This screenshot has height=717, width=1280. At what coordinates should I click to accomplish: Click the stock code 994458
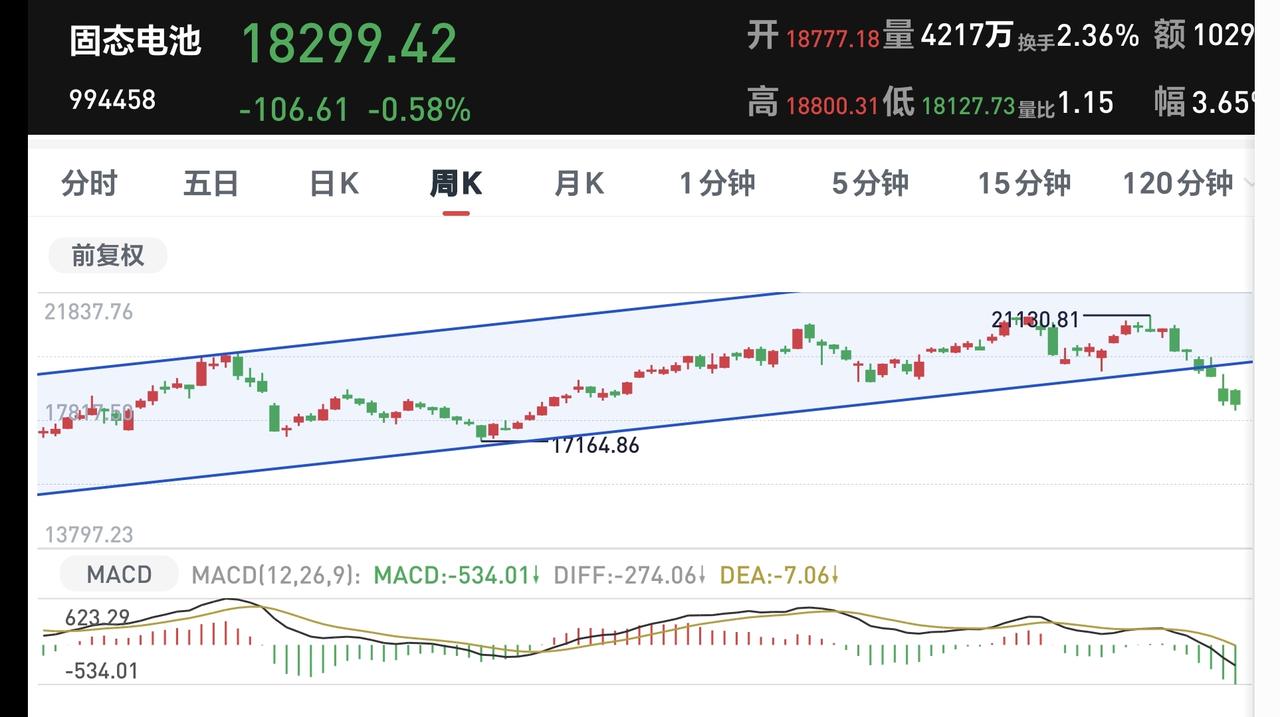(112, 100)
